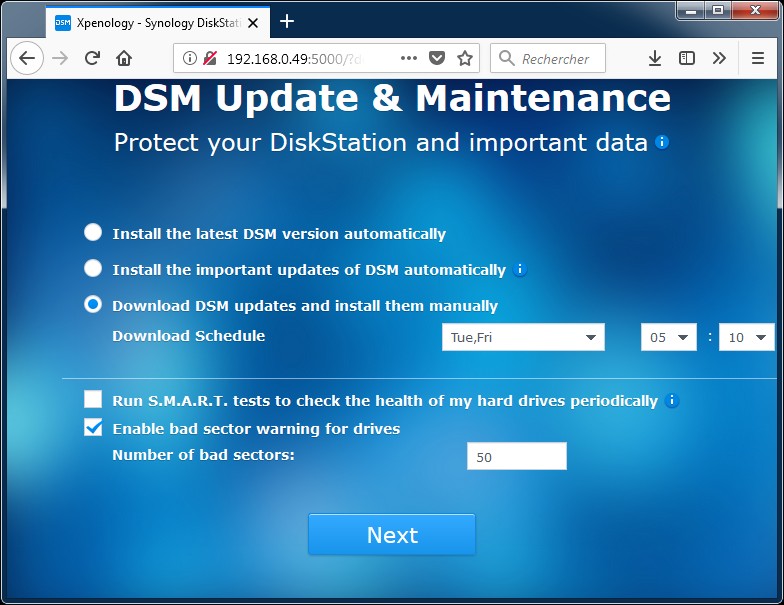Show the sidebar panel icon

687,59
